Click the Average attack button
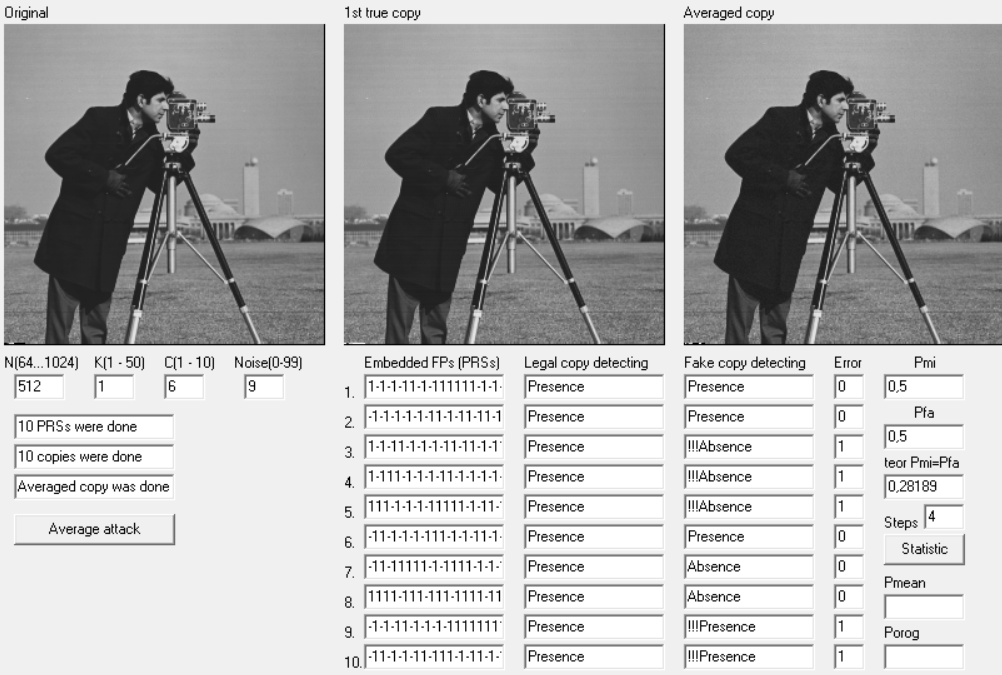The width and height of the screenshot is (1002, 675). (95, 529)
